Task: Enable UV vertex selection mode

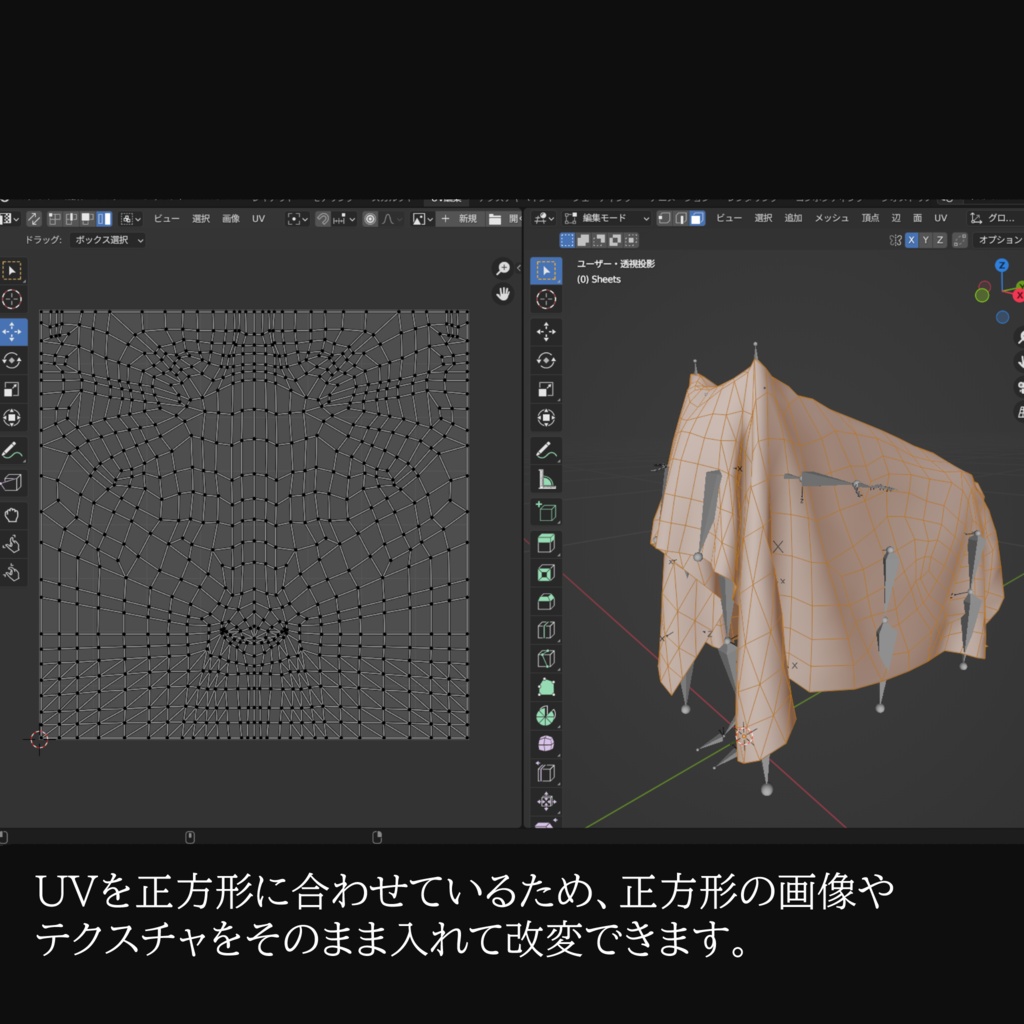Action: tap(55, 219)
